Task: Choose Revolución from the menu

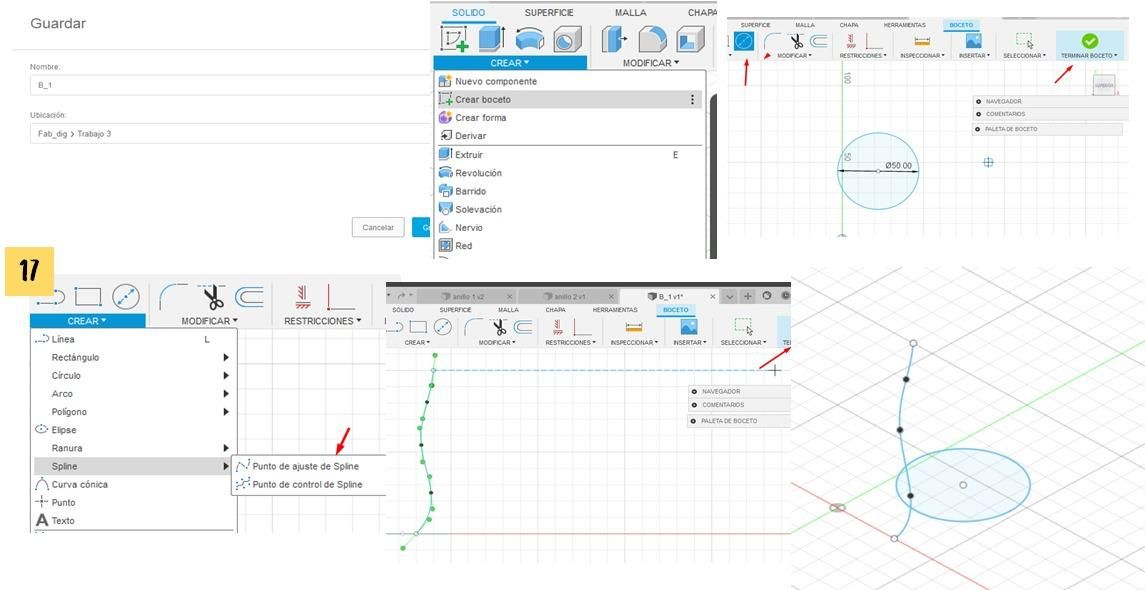Action: coord(478,173)
